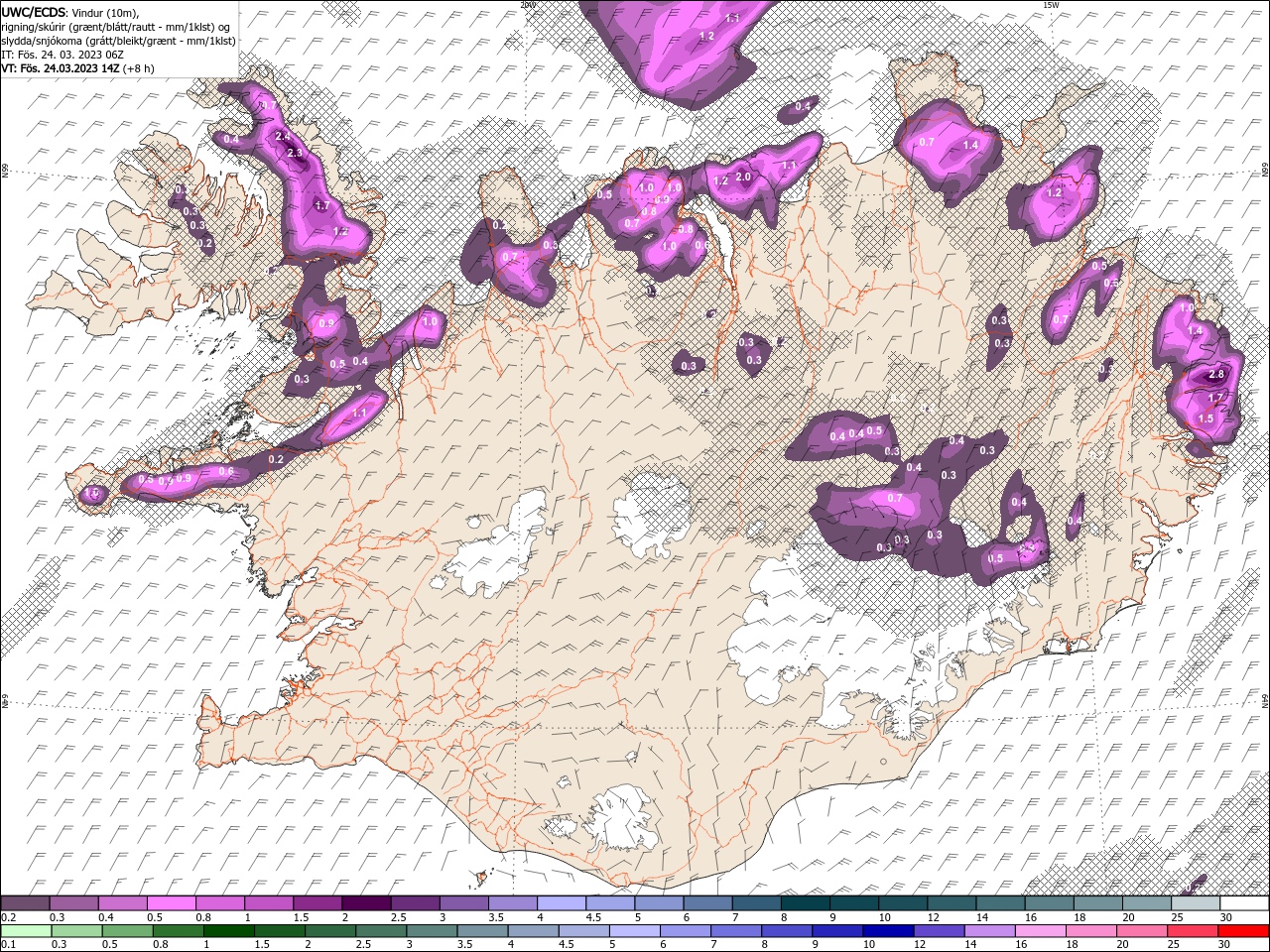Select the 'IT: Fös. 24. 03. 2023 06Z' line
The image size is (1270, 952).
coord(62,55)
